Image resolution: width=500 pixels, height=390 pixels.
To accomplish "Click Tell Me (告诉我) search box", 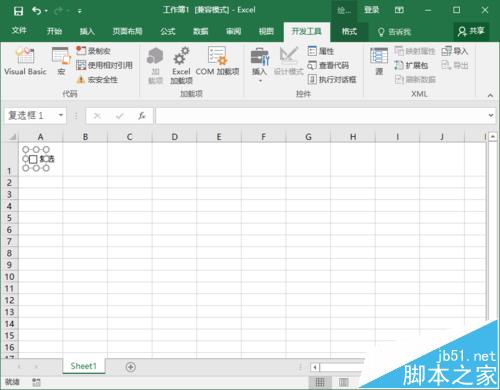I will tap(394, 32).
